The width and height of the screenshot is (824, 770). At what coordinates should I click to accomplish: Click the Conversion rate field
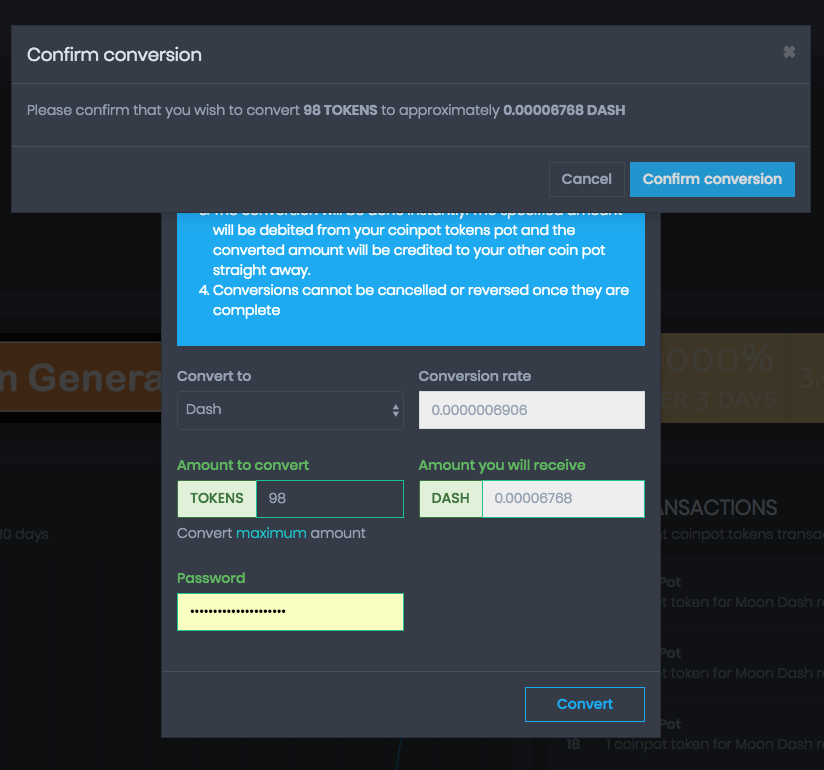(x=532, y=410)
